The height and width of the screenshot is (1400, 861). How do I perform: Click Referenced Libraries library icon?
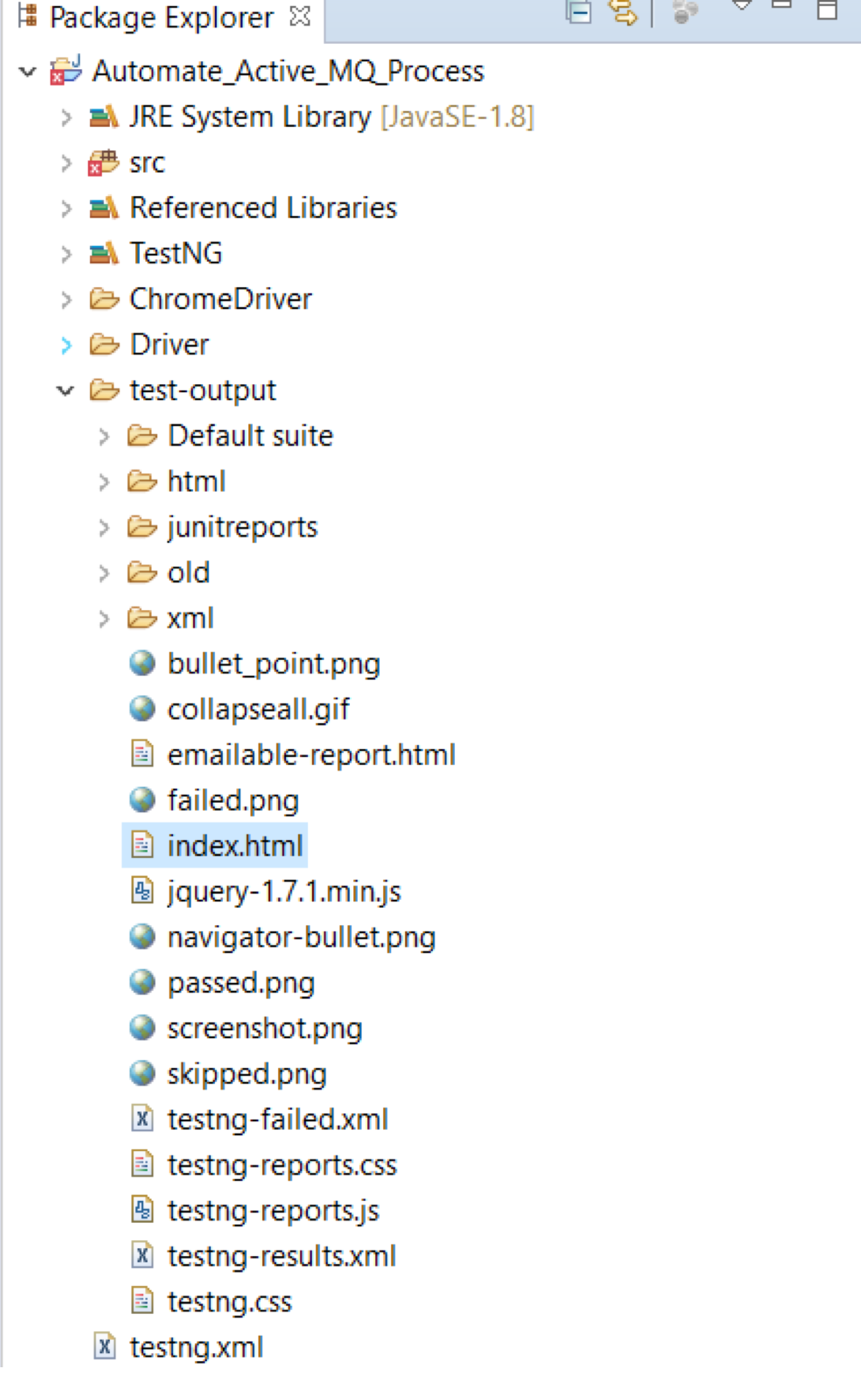[x=103, y=208]
